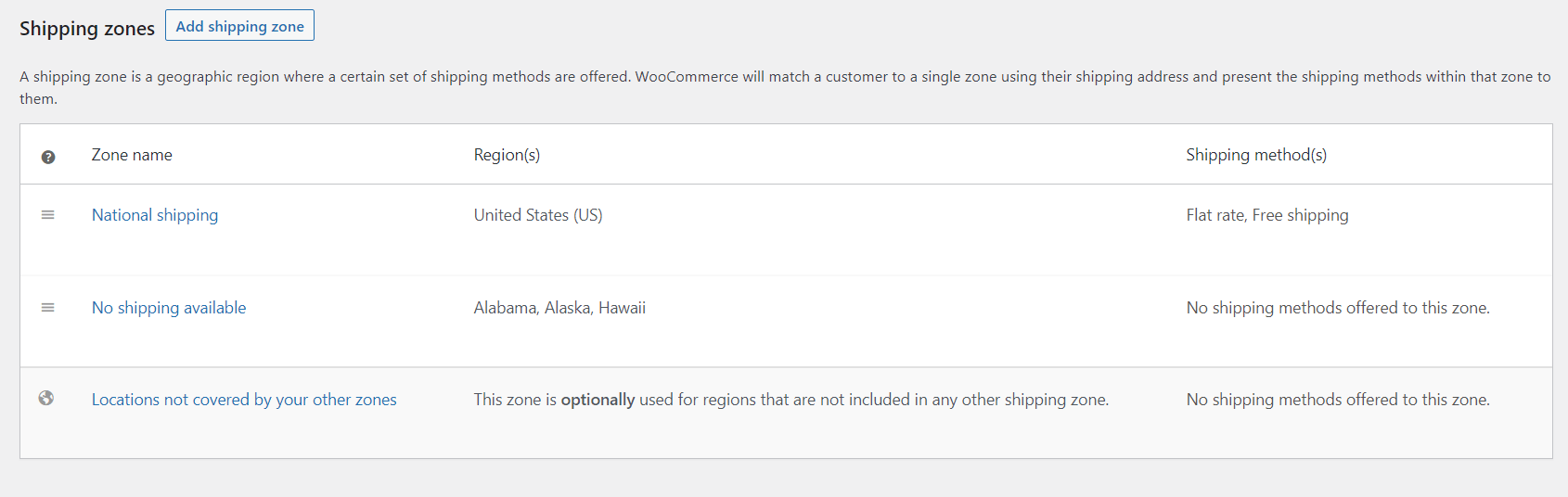
Task: Click the bold word optionally
Action: [598, 400]
